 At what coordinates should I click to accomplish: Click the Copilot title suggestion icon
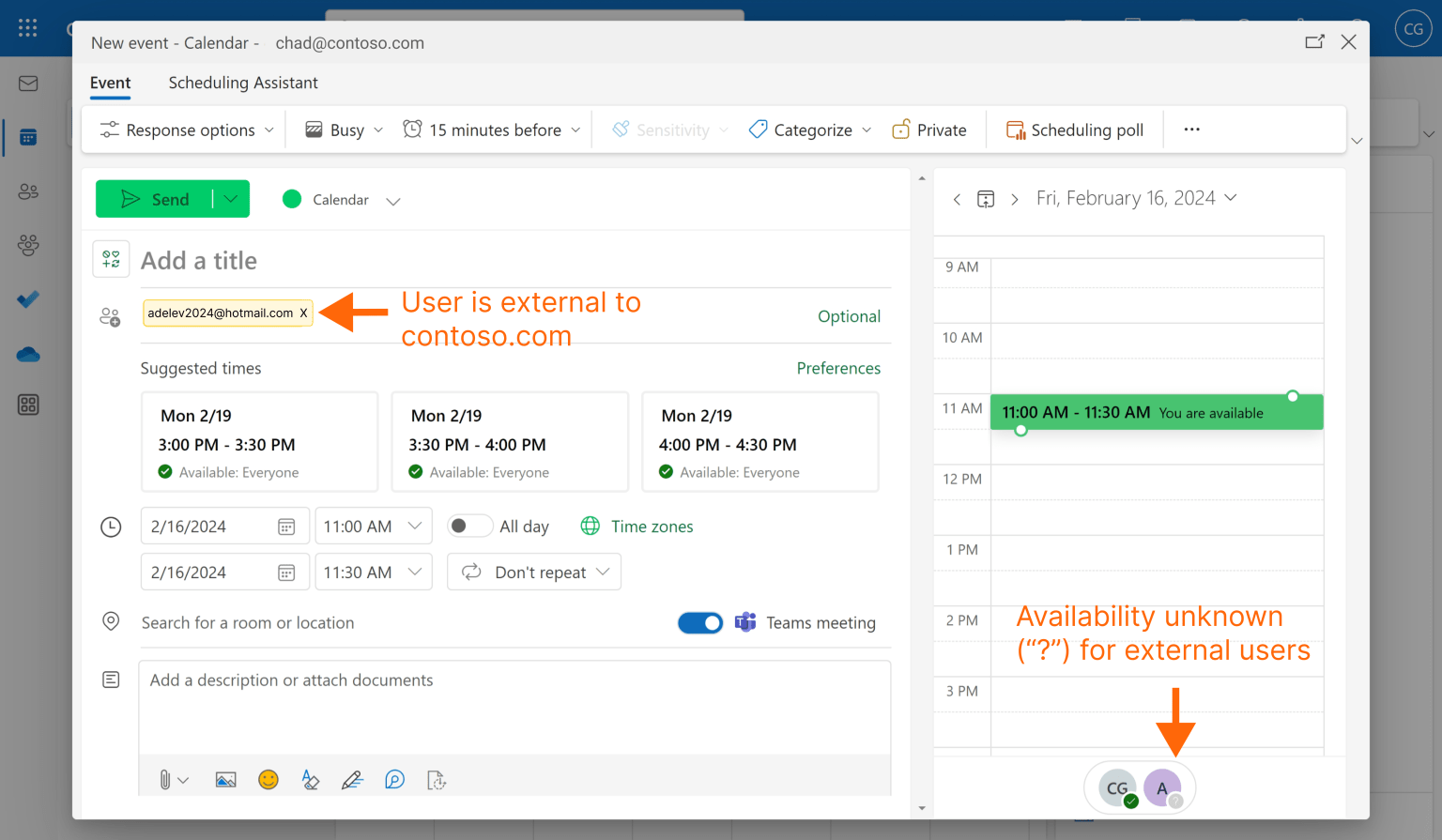[x=111, y=259]
